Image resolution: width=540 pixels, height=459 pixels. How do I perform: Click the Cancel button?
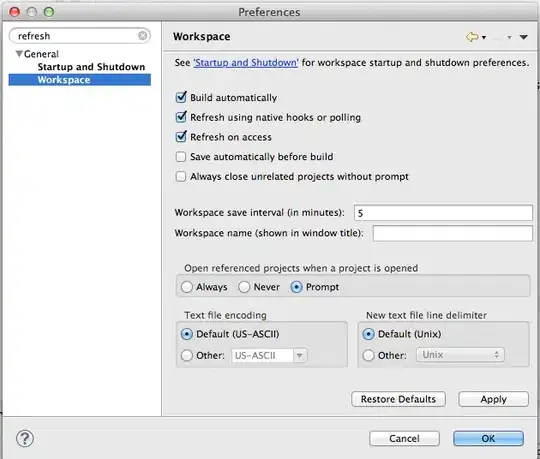pyautogui.click(x=404, y=438)
